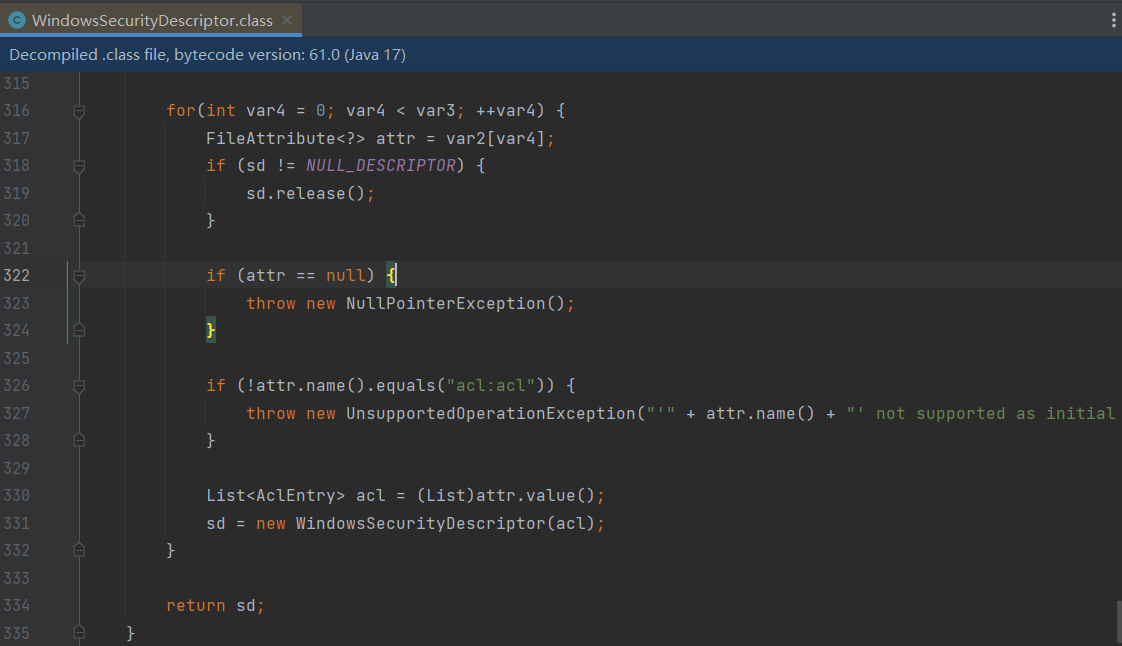The image size is (1122, 646).
Task: Click the vertical scrollbar thumb
Action: [1118, 623]
